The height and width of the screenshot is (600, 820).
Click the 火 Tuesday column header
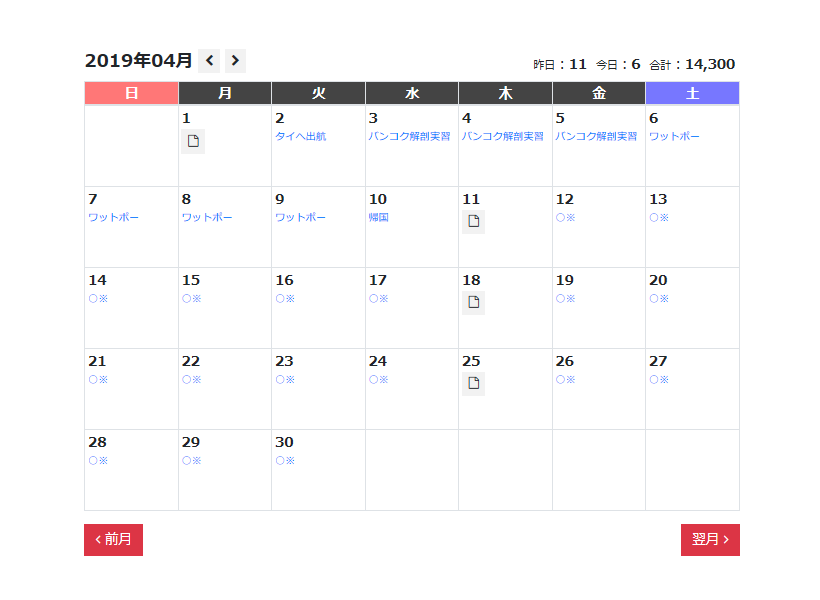pos(318,93)
